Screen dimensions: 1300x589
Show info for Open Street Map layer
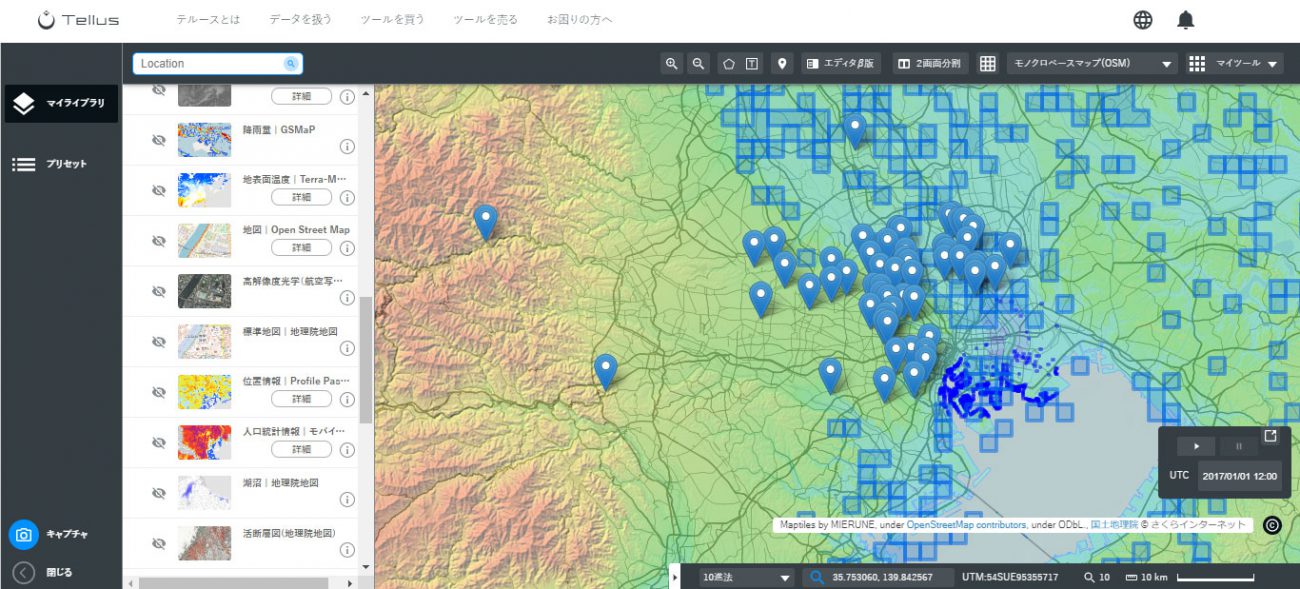(x=348, y=247)
